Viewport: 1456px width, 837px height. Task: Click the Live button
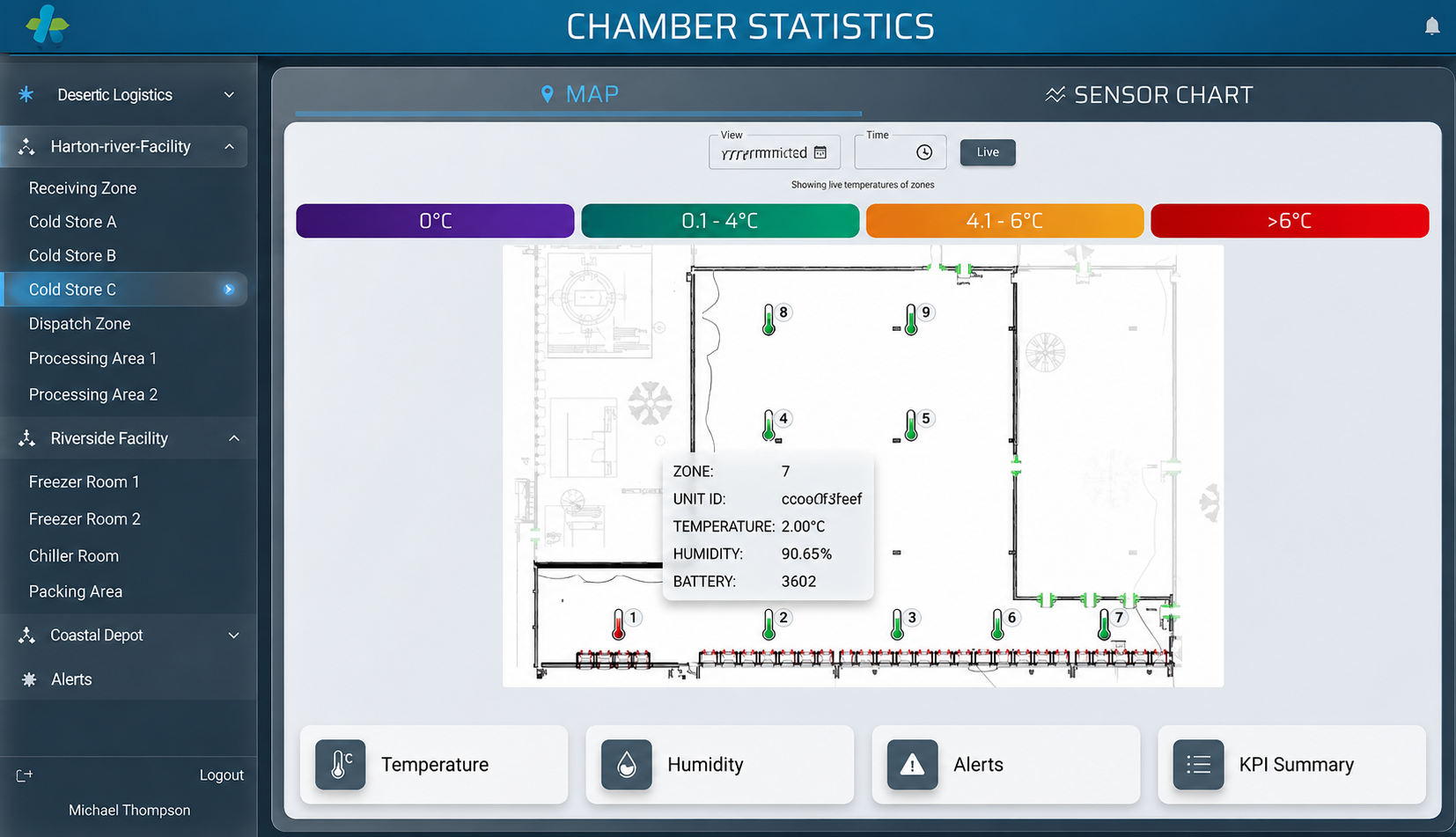tap(988, 152)
